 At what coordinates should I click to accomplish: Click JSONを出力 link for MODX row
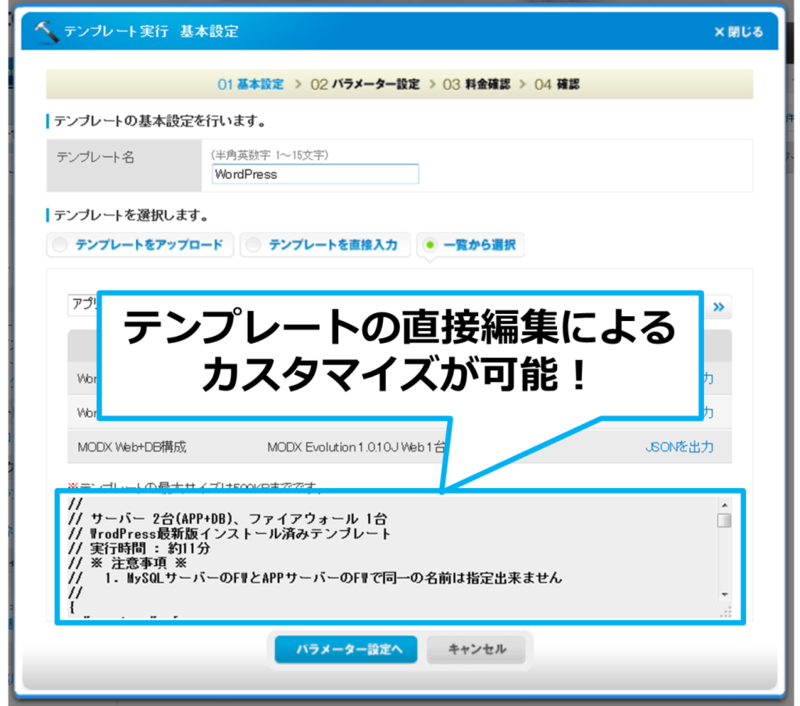pos(679,447)
